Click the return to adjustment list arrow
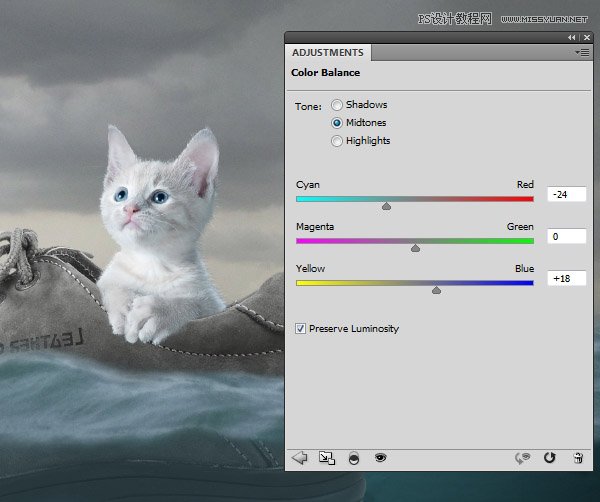Screen dimensions: 600x502 [x=298, y=457]
